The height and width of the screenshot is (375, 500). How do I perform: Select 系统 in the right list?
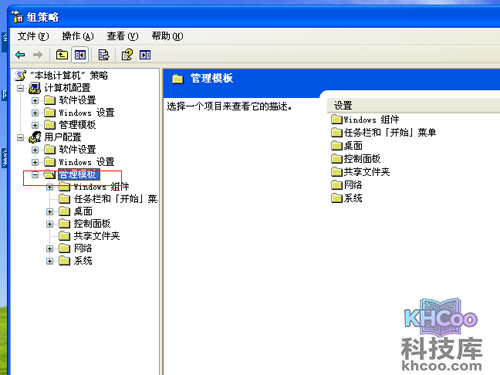pos(353,198)
